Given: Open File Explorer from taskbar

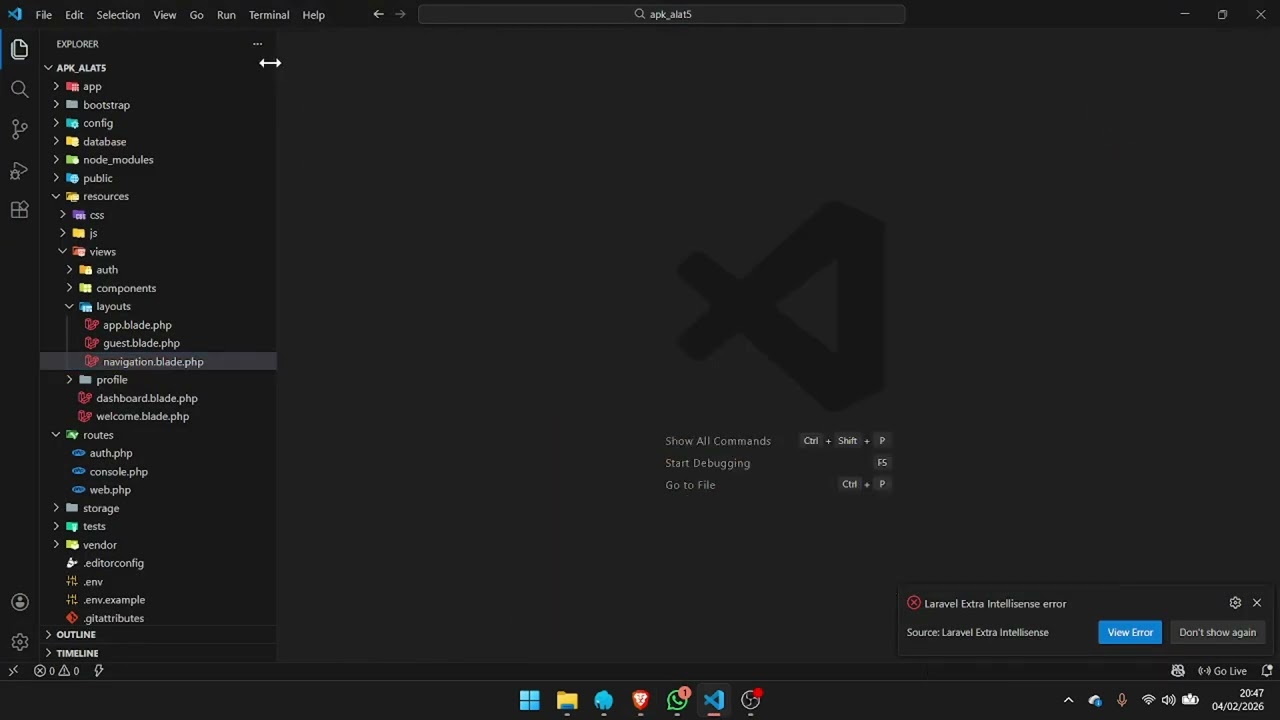Looking at the screenshot, I should coord(567,700).
